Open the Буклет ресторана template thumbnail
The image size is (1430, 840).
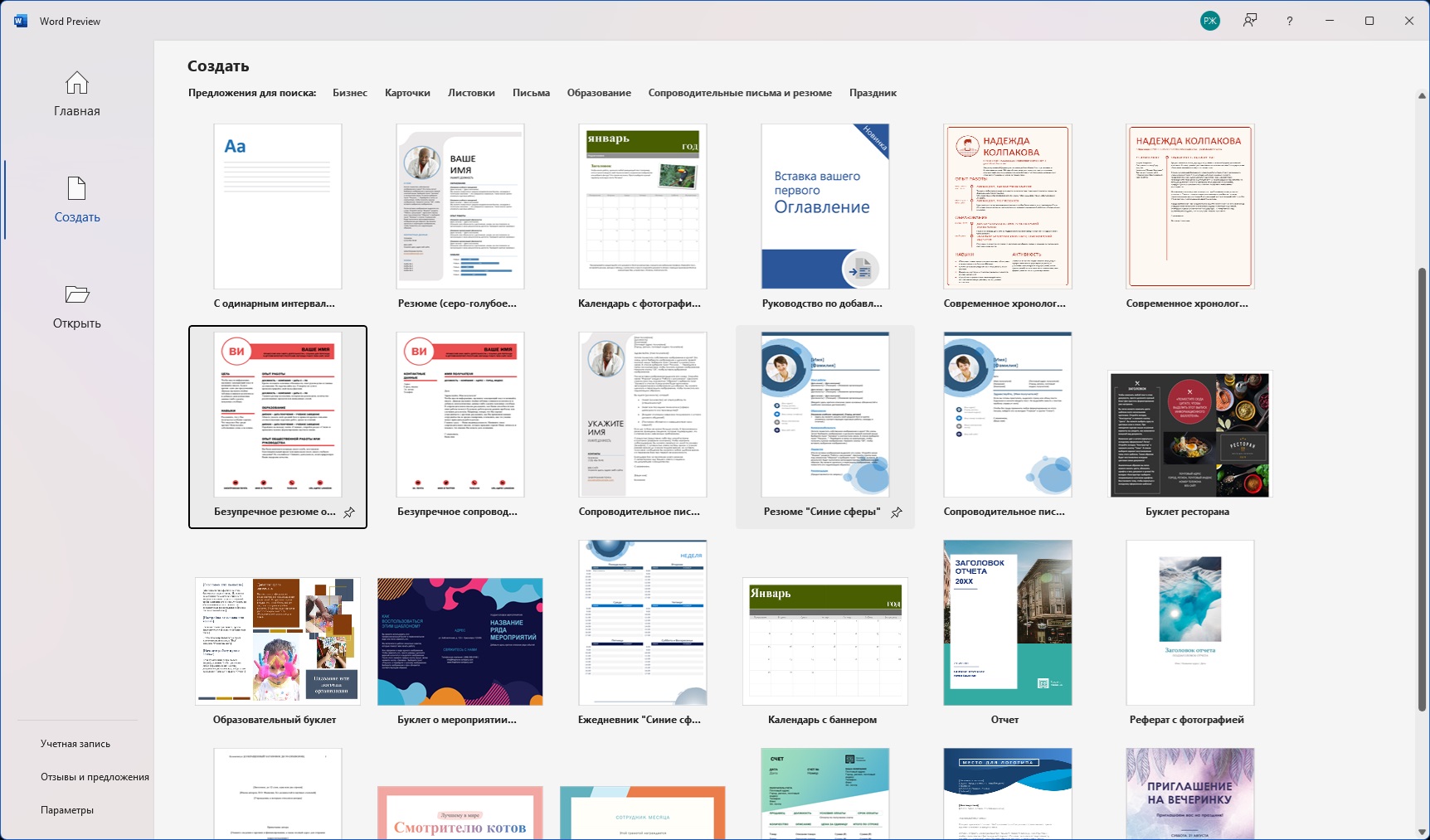pyautogui.click(x=1189, y=435)
